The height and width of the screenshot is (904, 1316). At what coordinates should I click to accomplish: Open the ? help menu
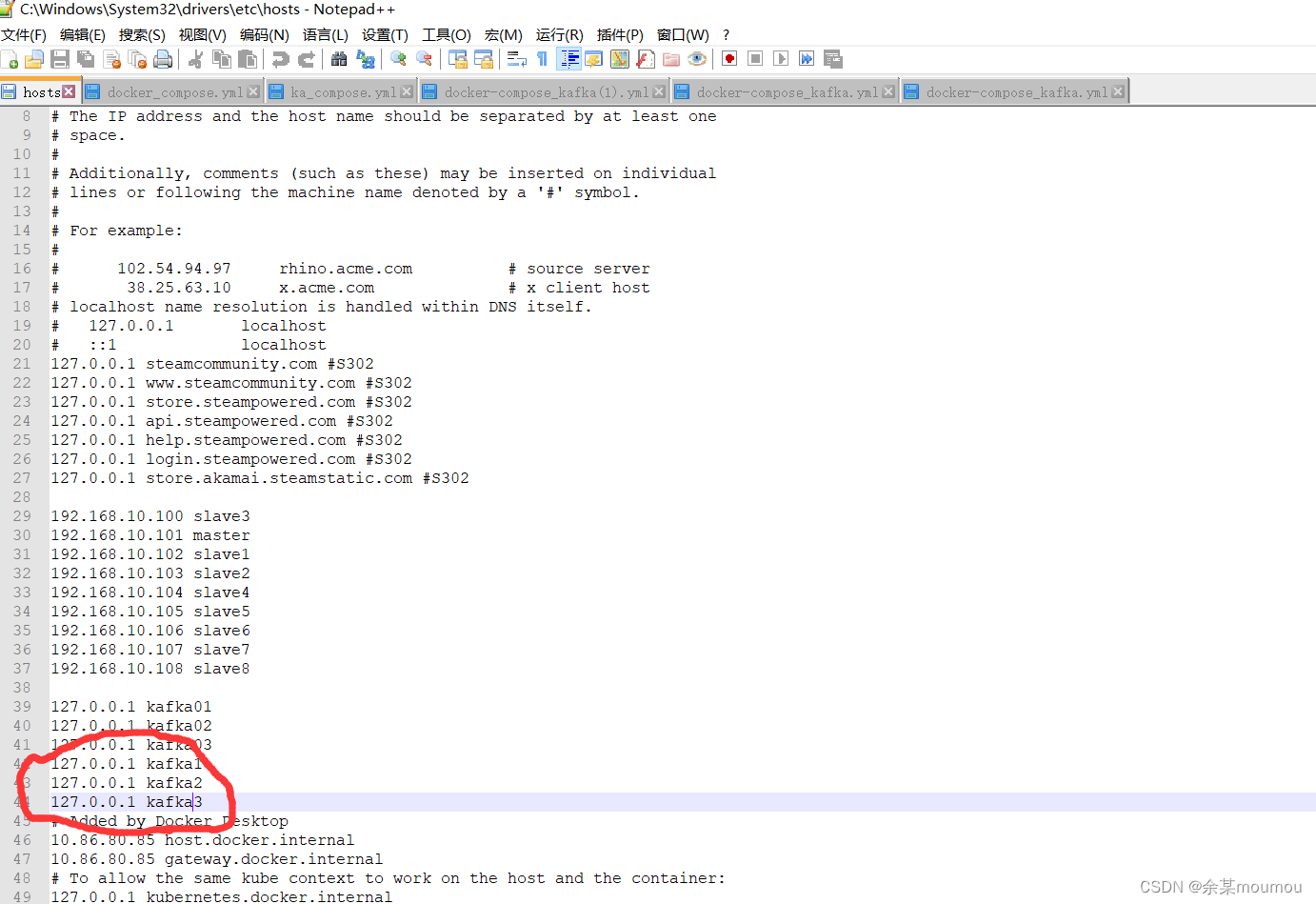[727, 35]
